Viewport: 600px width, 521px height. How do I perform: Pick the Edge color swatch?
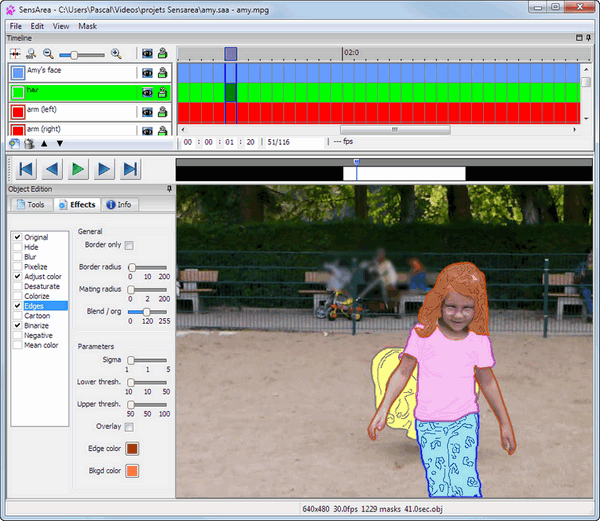(x=132, y=449)
